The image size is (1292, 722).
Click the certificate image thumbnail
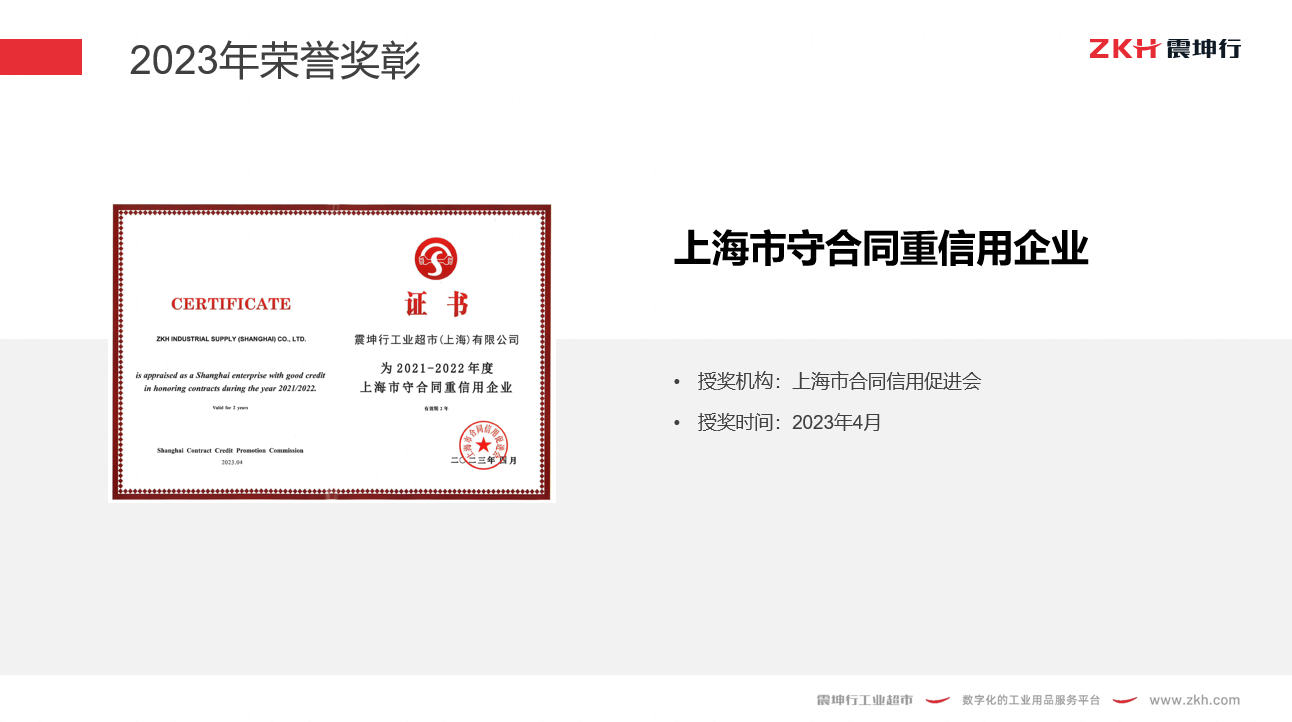coord(331,352)
